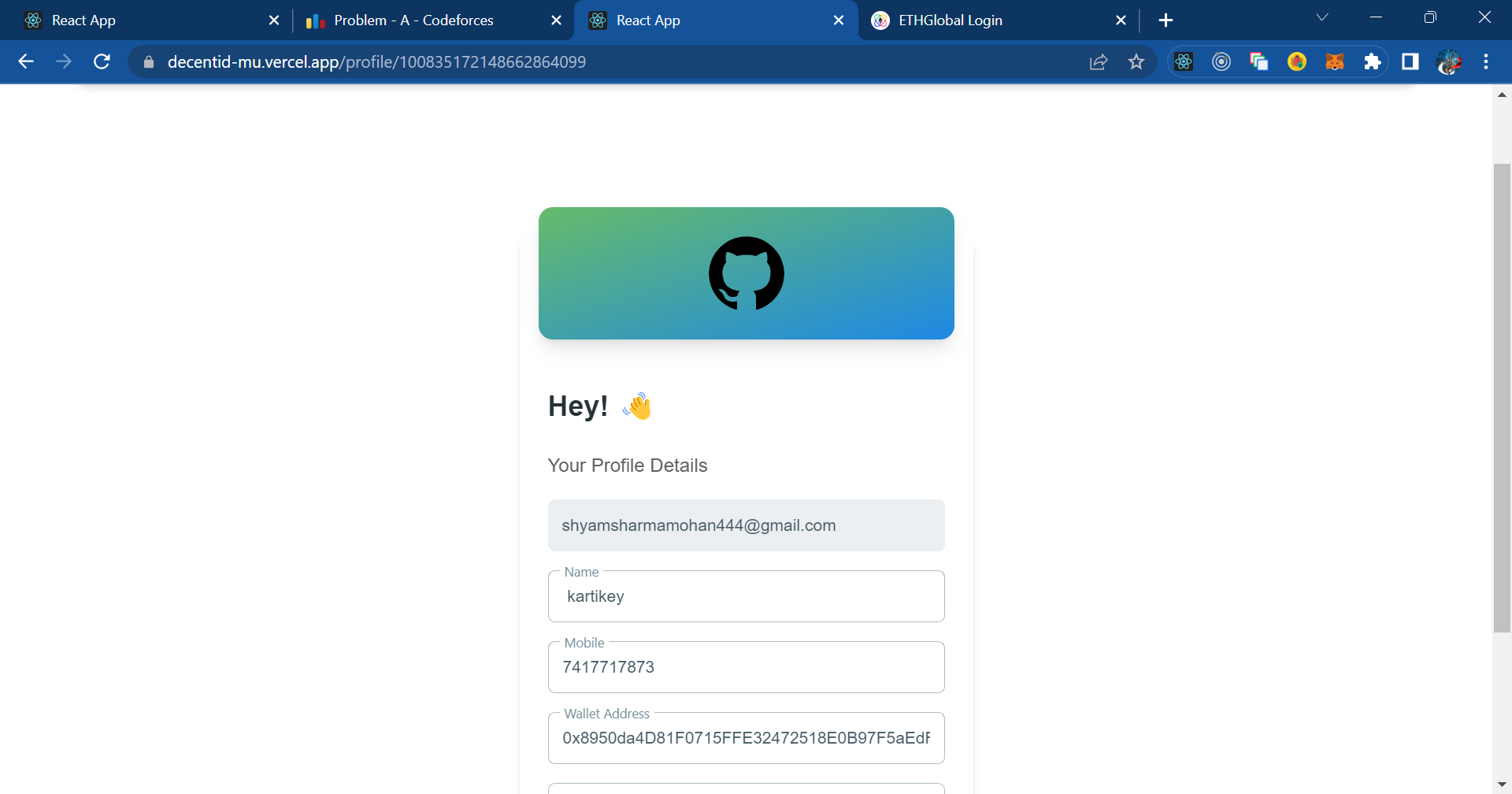Minimize the browser window
The height and width of the screenshot is (794, 1512).
1377,17
